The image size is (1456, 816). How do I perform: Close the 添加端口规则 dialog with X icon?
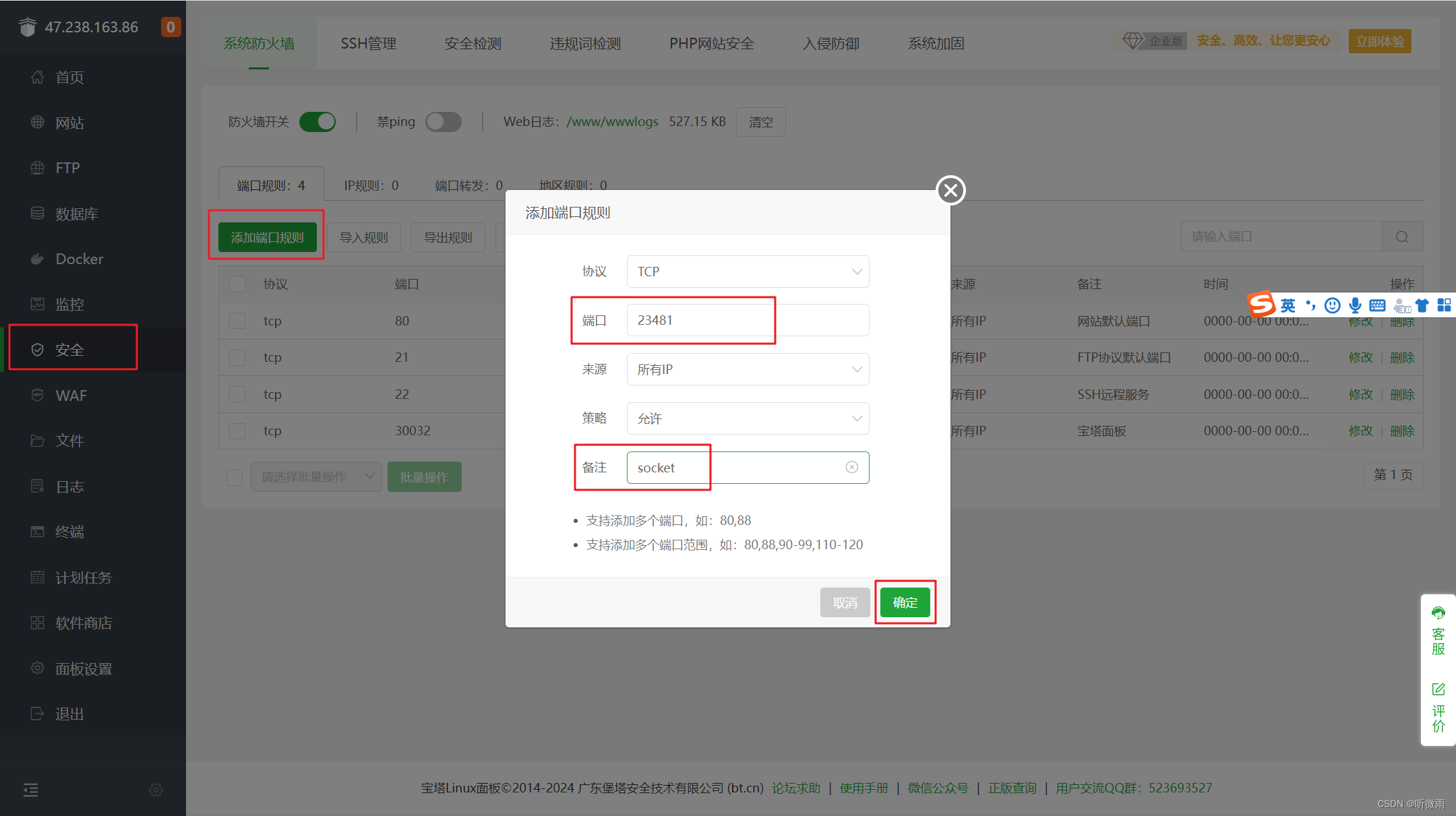[950, 191]
